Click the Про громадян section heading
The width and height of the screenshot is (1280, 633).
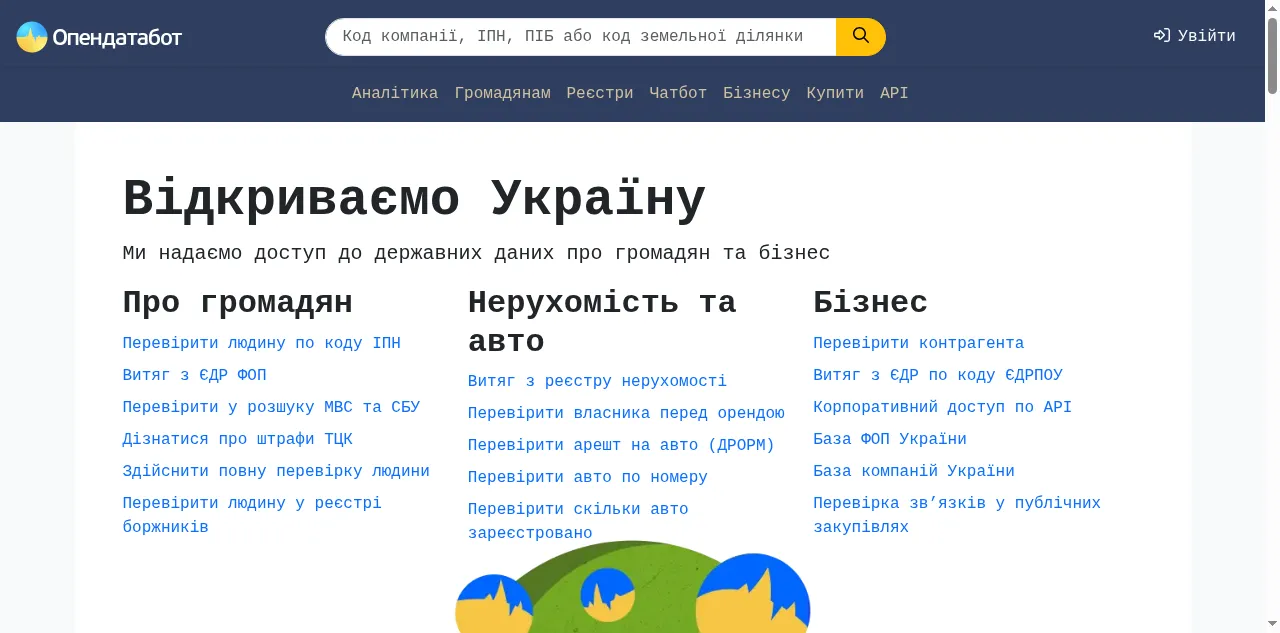tap(237, 302)
